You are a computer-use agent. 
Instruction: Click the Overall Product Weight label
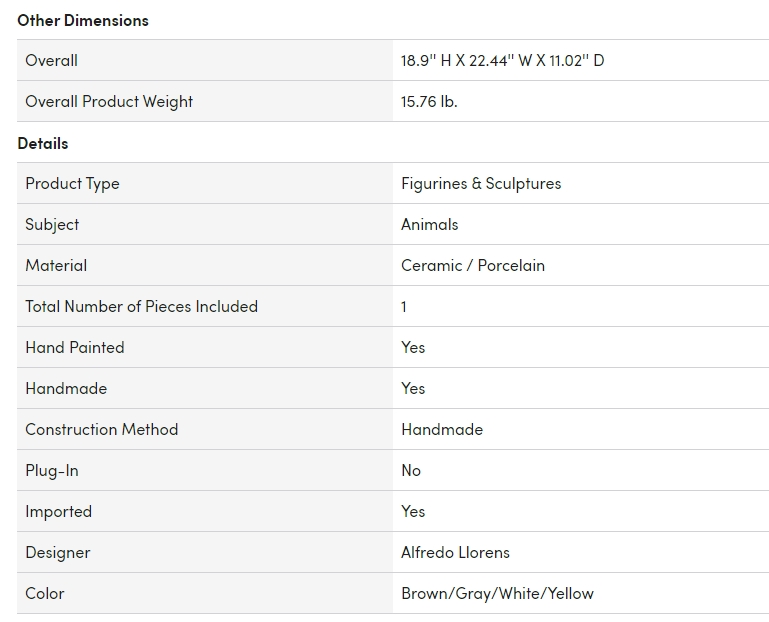(109, 101)
